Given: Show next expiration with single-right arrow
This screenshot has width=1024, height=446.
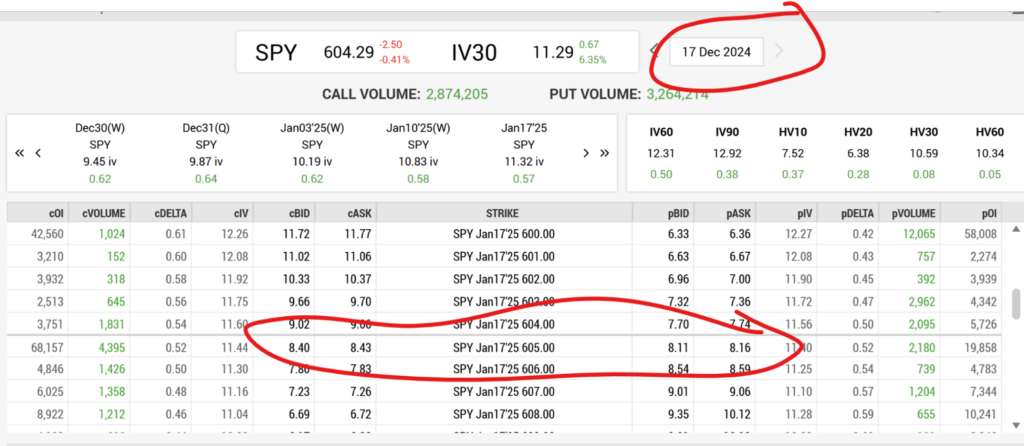Looking at the screenshot, I should (x=586, y=153).
